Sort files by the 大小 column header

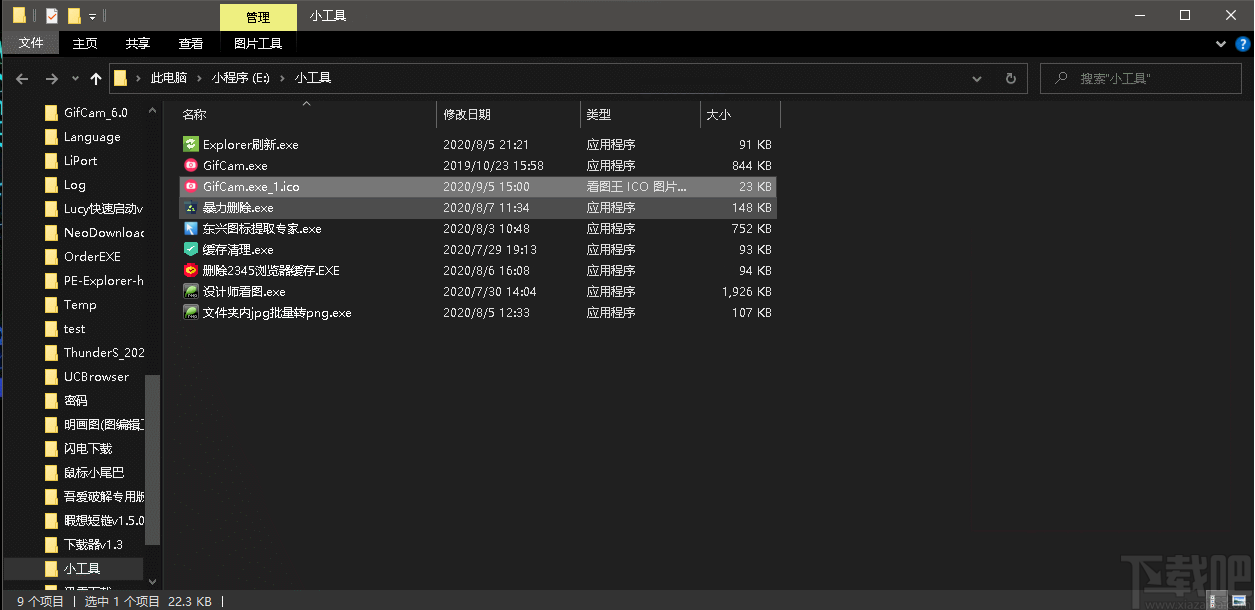click(718, 114)
